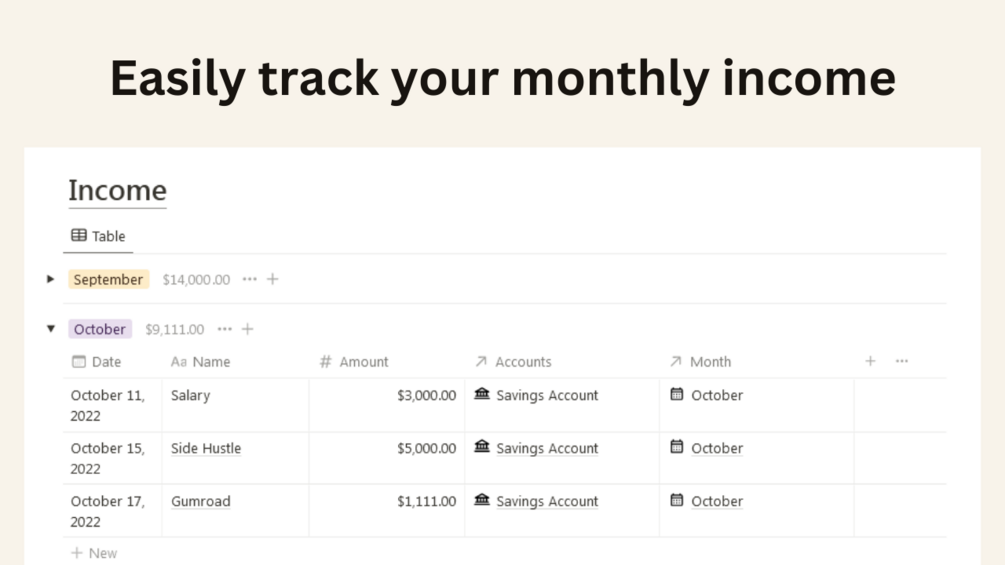This screenshot has width=1005, height=565.
Task: Open the Side Hustle entry page
Action: pyautogui.click(x=206, y=448)
